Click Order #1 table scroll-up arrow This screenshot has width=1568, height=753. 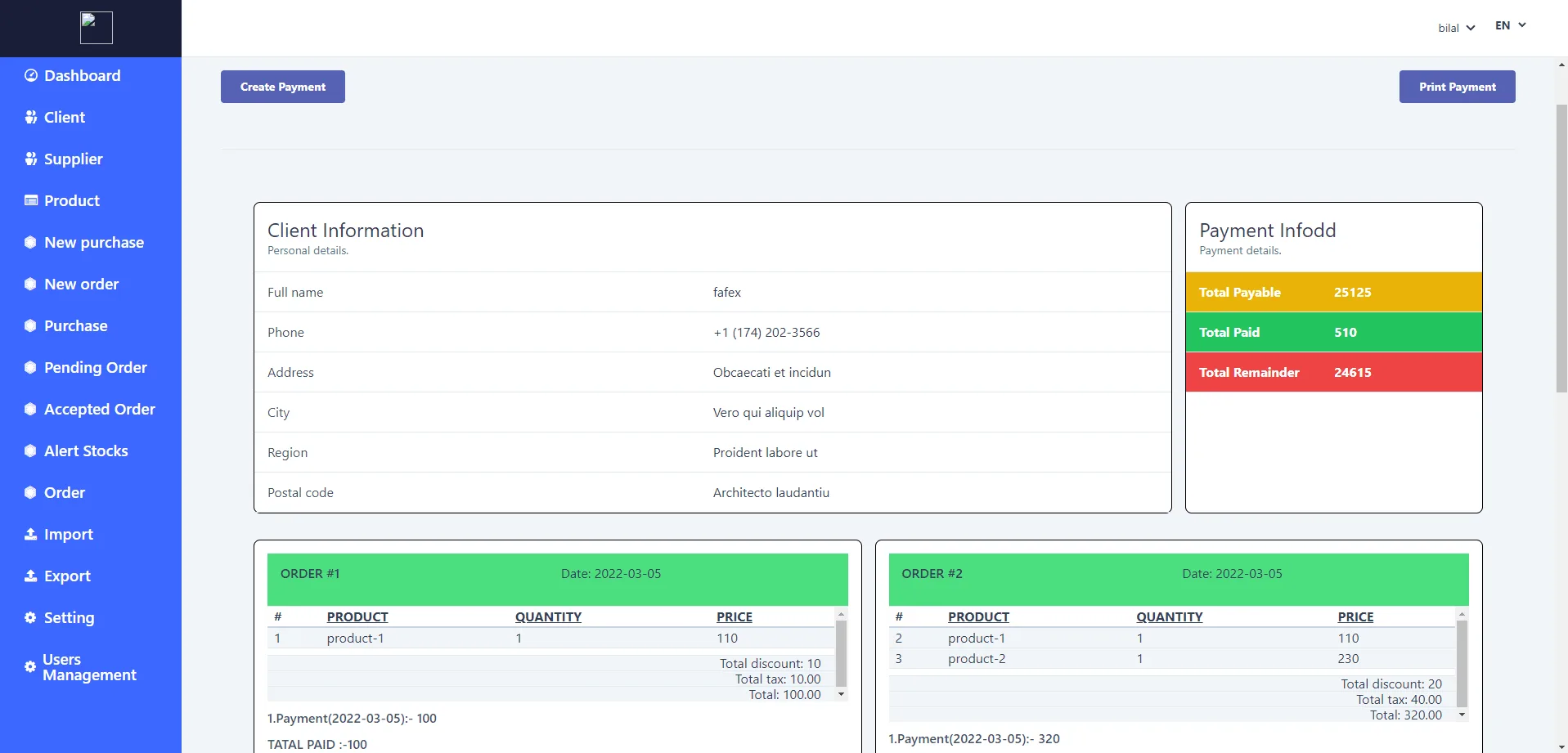click(x=841, y=614)
